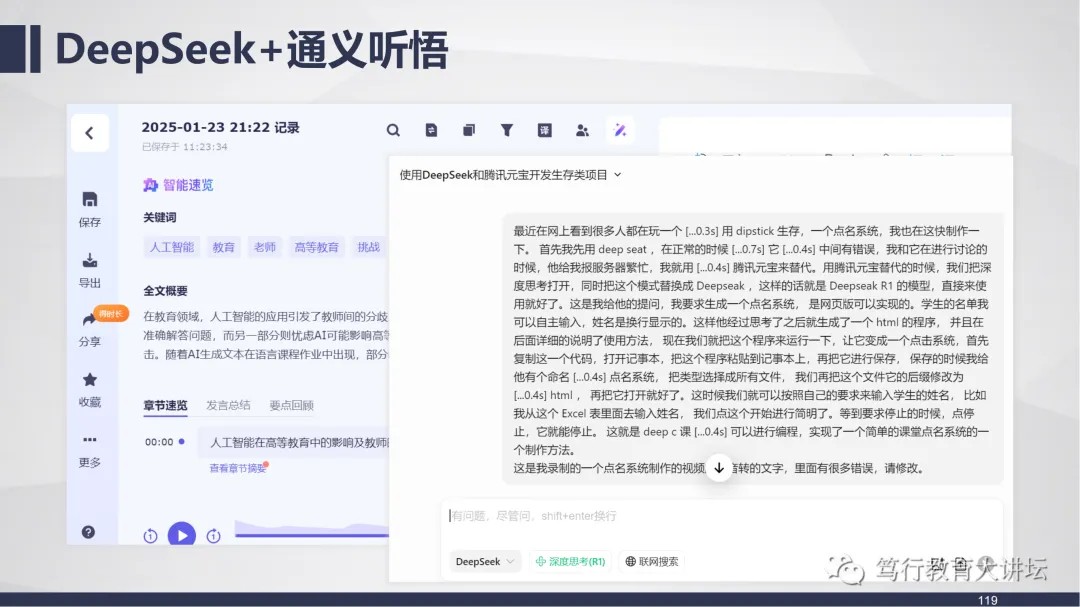This screenshot has width=1080, height=607.
Task: Switch to the 要点回顾 tab
Action: [291, 405]
